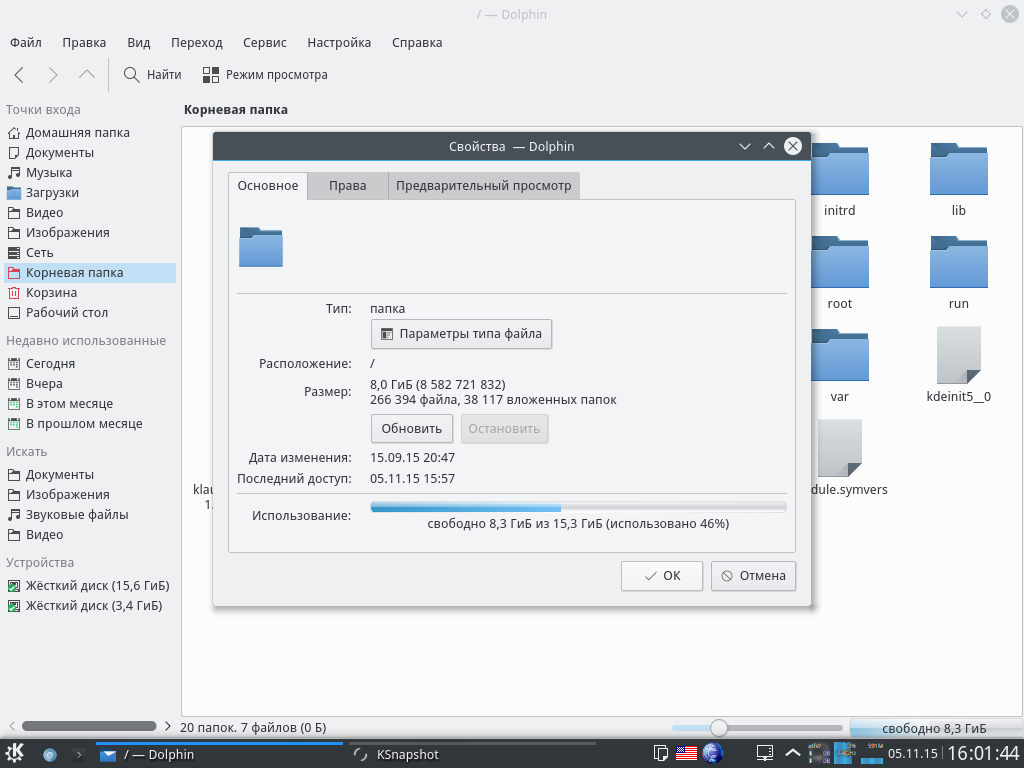Open Корзина trash place
The width and height of the screenshot is (1024, 768).
pyautogui.click(x=88, y=293)
